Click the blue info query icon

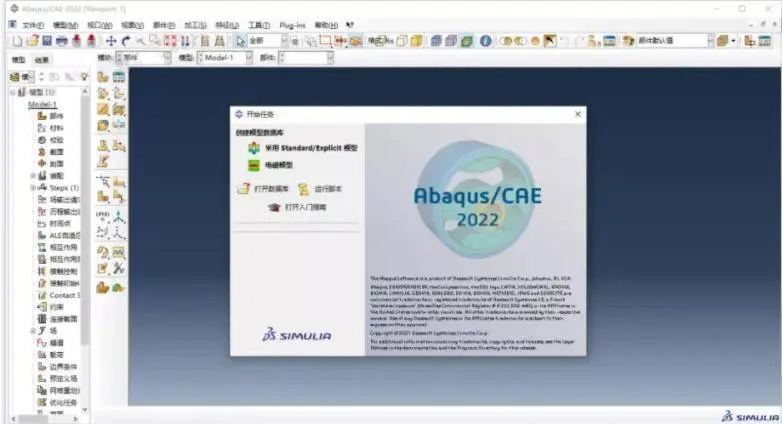(x=485, y=41)
